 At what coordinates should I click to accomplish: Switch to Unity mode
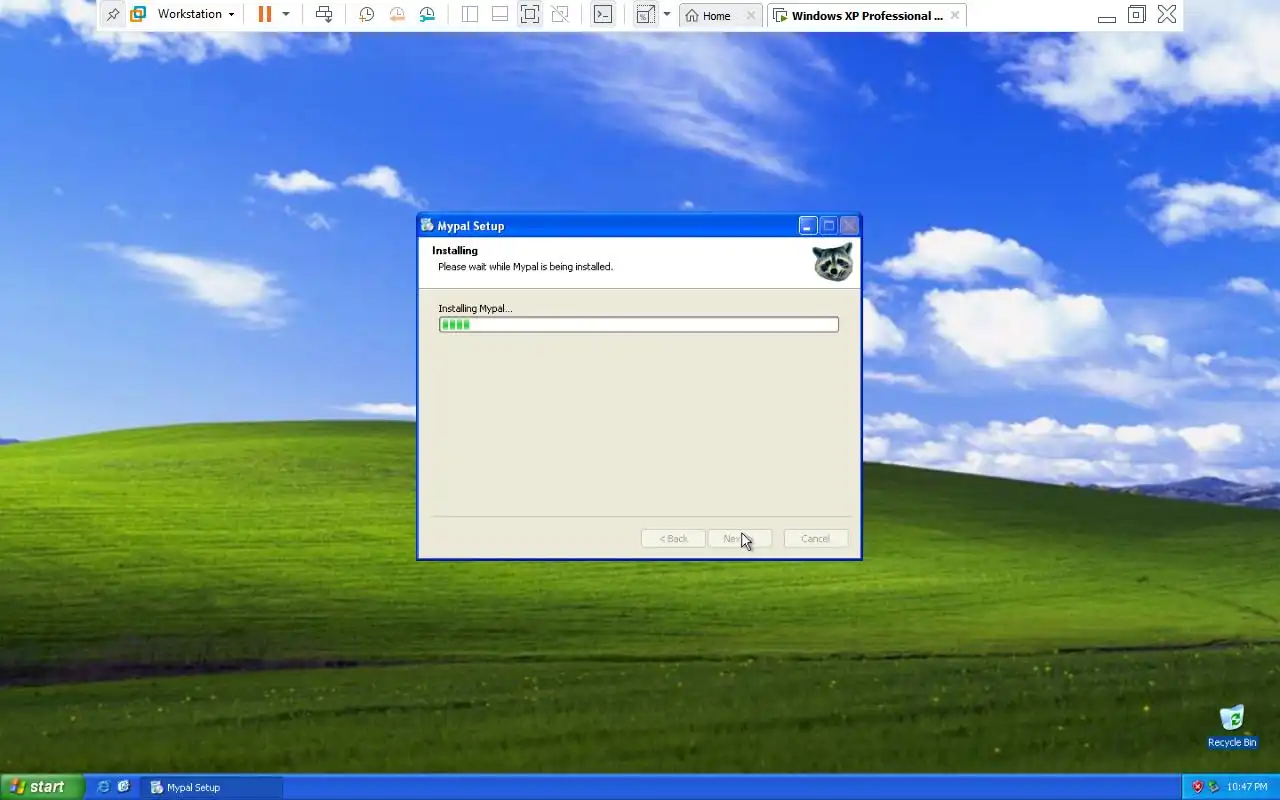(560, 15)
